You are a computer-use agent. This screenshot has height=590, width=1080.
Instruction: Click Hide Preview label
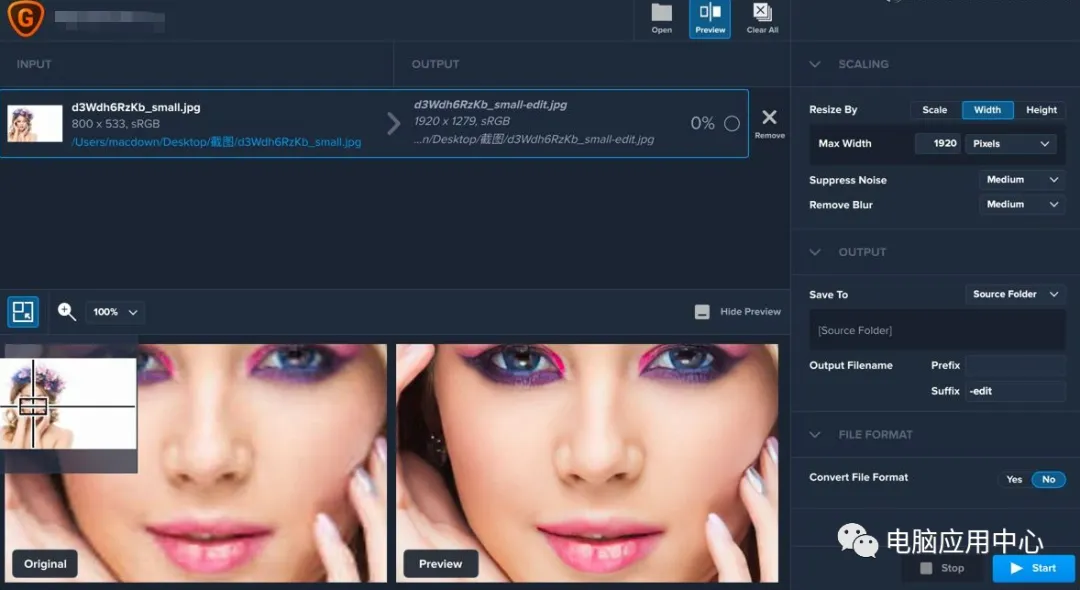point(750,312)
